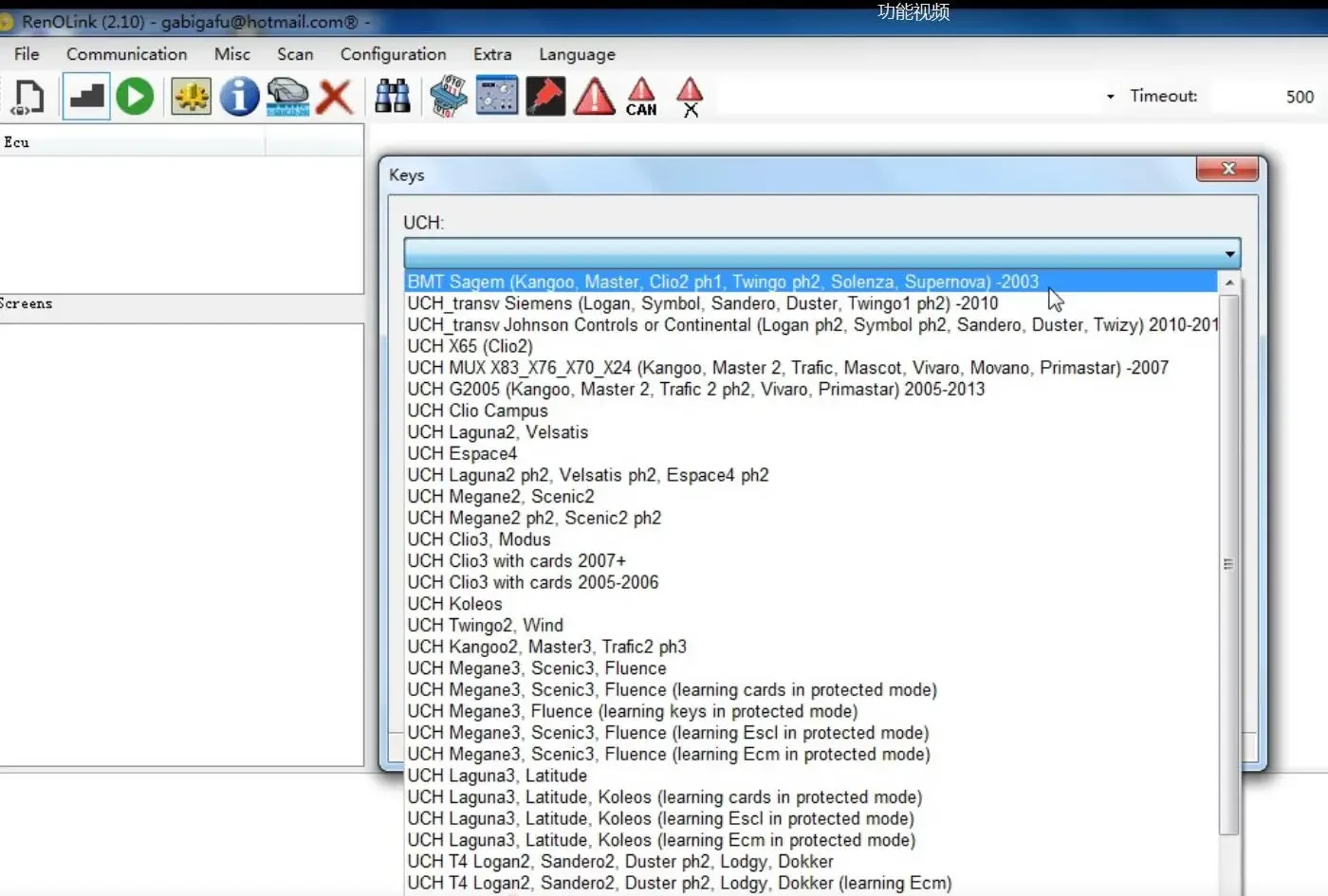Click the warning triangle with X icon

pos(690,97)
